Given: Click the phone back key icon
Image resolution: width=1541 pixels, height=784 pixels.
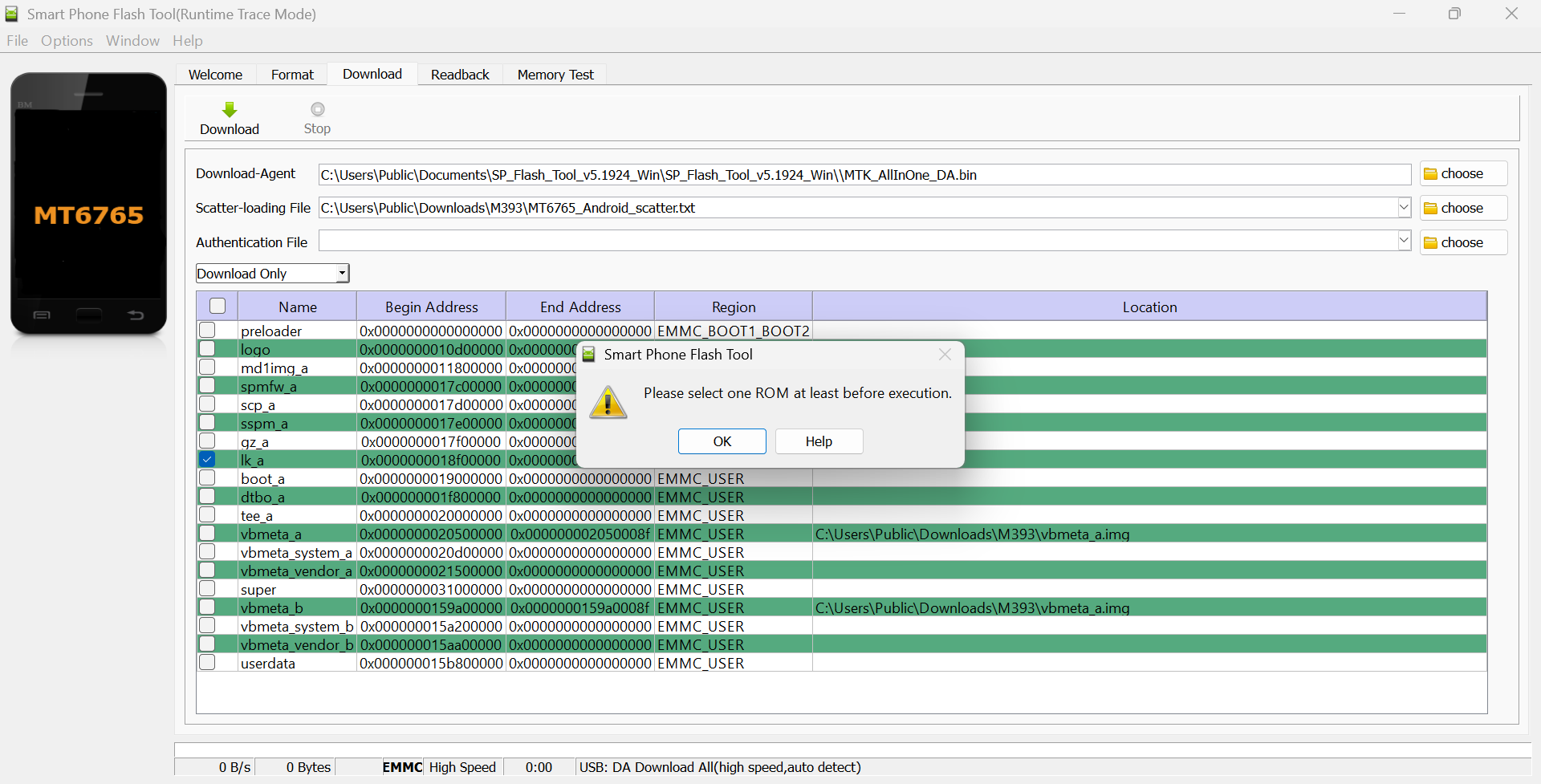Looking at the screenshot, I should pyautogui.click(x=136, y=315).
